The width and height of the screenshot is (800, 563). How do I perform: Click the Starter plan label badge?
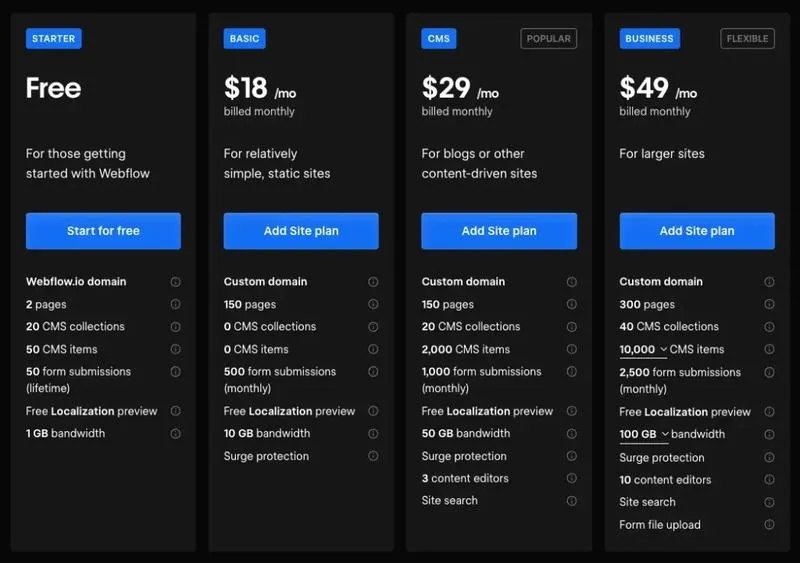tap(53, 39)
